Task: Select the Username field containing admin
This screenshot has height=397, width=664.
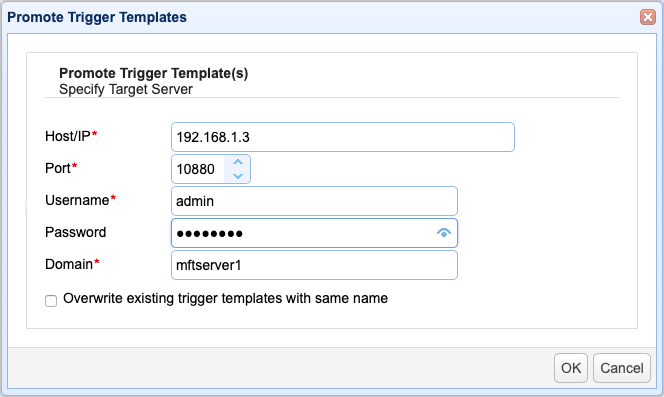Action: click(x=314, y=201)
